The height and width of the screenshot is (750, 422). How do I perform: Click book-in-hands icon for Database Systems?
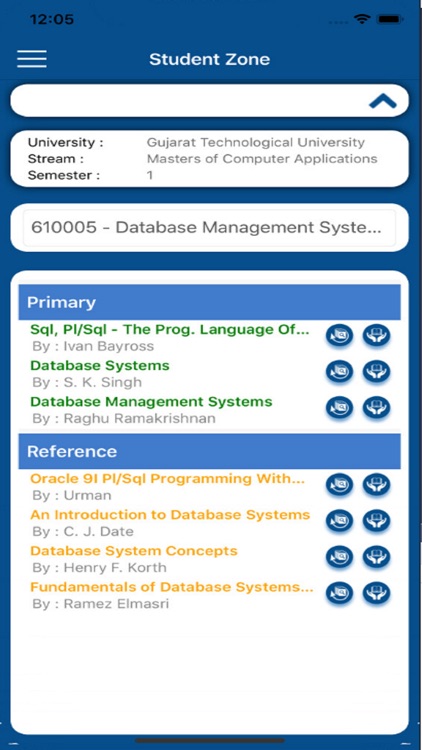click(x=376, y=372)
